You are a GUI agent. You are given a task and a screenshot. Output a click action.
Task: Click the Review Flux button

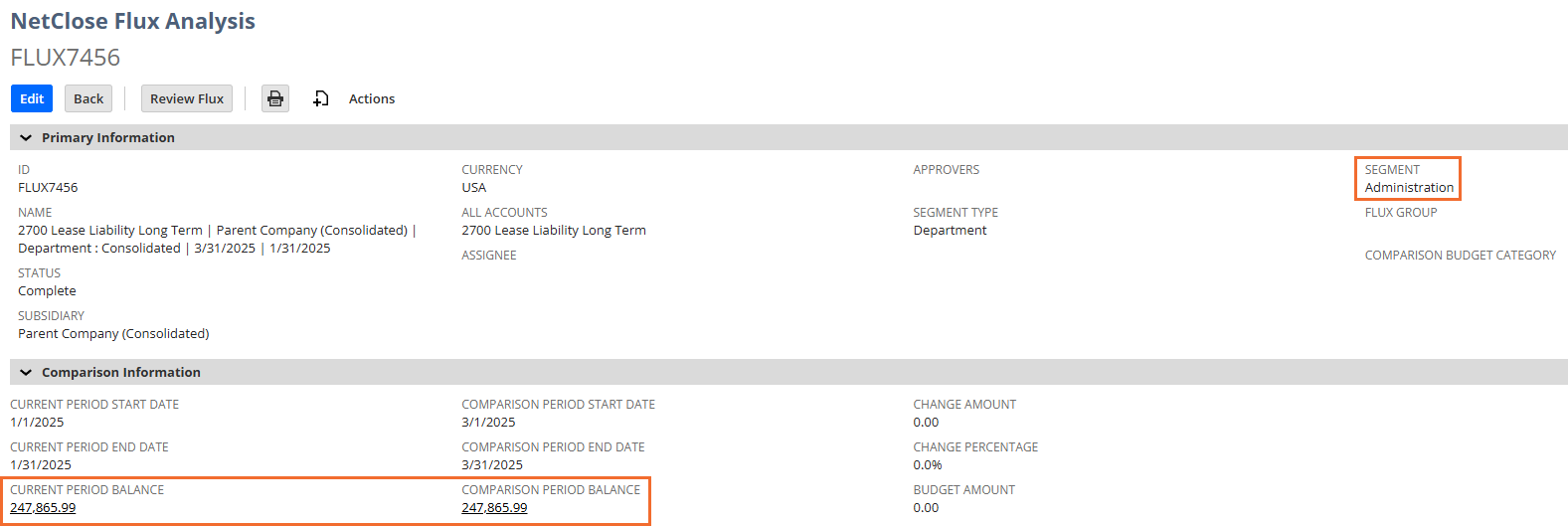click(x=187, y=98)
